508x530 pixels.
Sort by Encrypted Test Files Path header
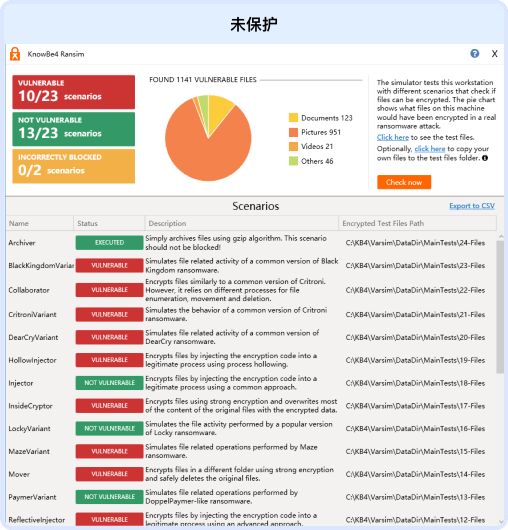[417, 223]
